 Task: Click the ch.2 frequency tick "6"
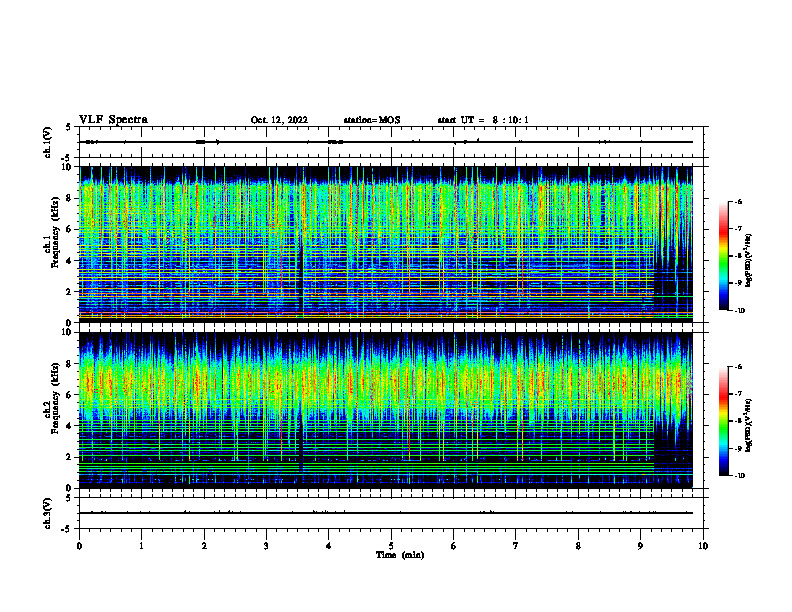pos(69,395)
